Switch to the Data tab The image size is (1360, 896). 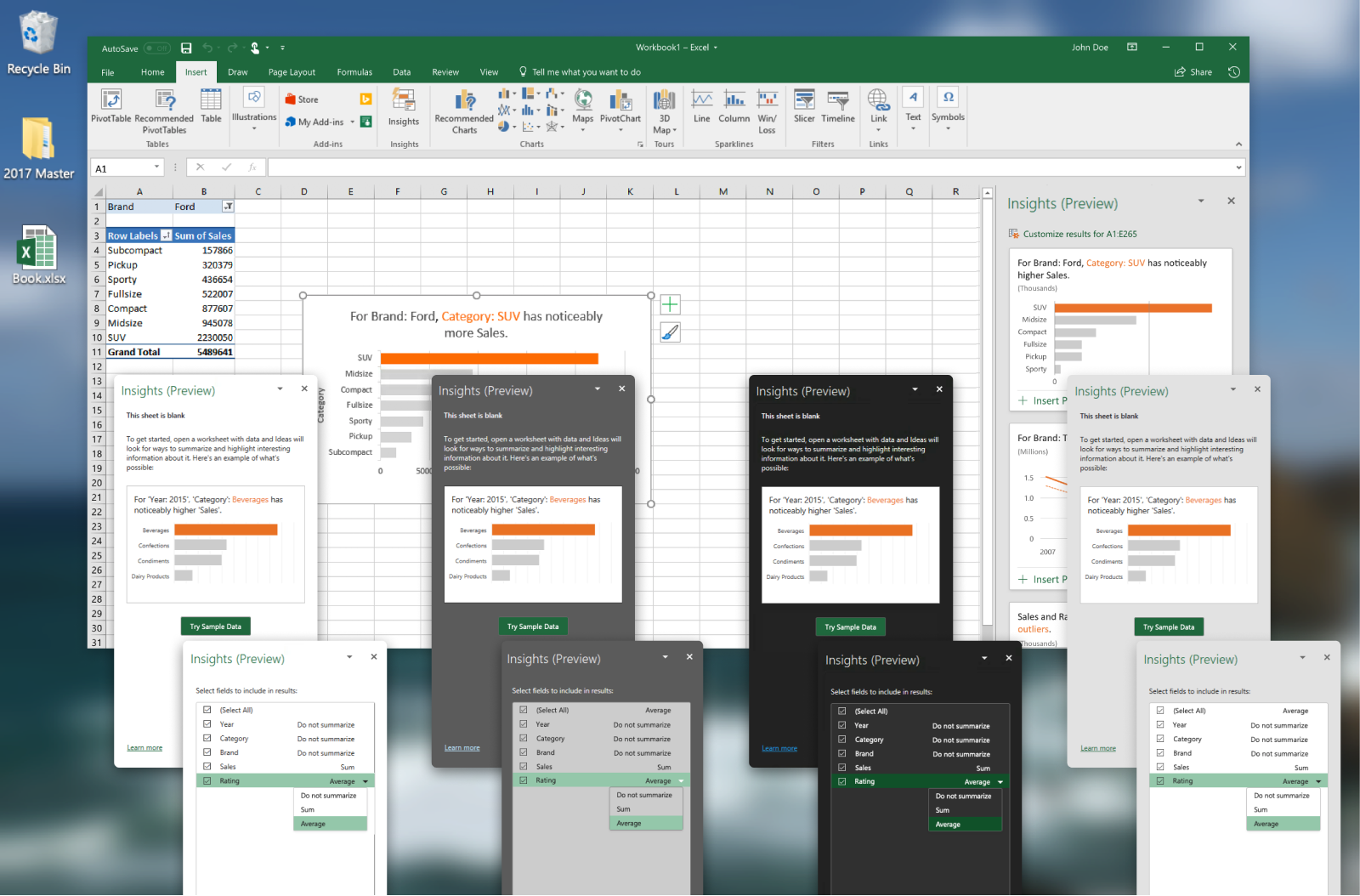(402, 72)
